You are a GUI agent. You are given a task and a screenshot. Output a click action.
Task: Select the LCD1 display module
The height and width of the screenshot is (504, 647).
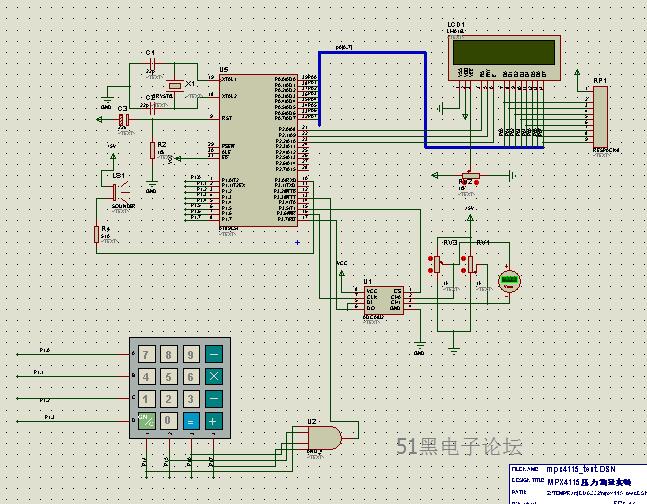(504, 58)
